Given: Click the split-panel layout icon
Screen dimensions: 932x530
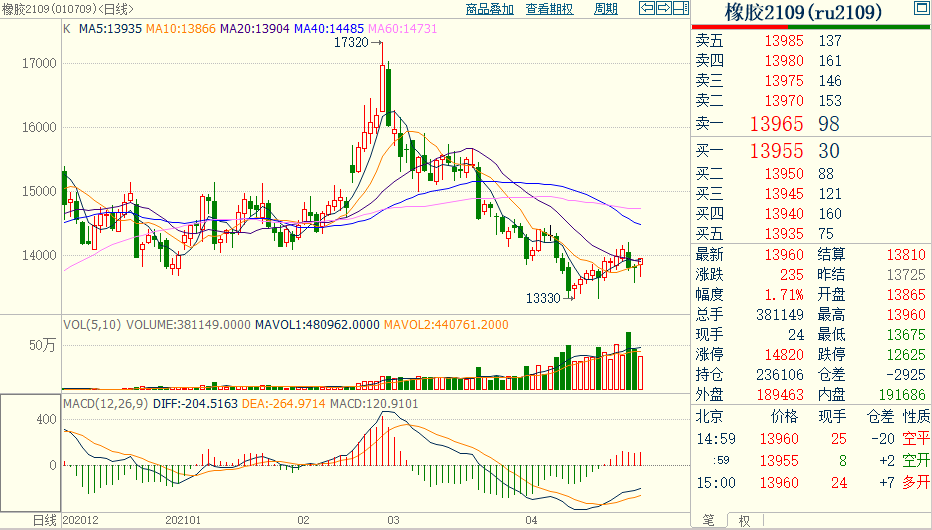Looking at the screenshot, I should pyautogui.click(x=681, y=8).
